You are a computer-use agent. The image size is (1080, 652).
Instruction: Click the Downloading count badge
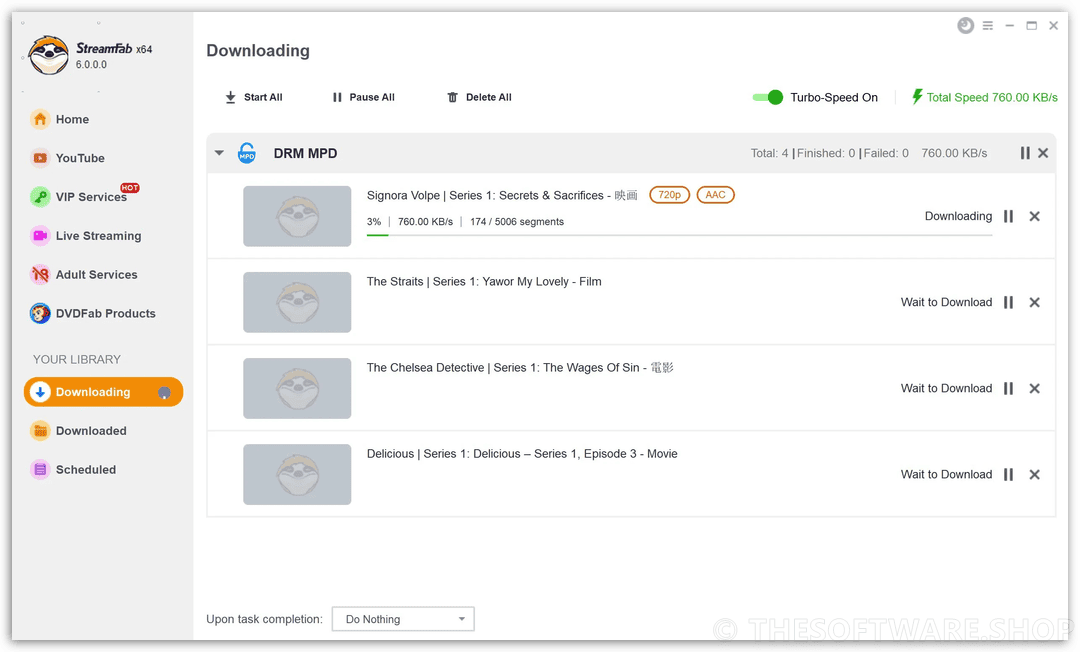point(164,392)
